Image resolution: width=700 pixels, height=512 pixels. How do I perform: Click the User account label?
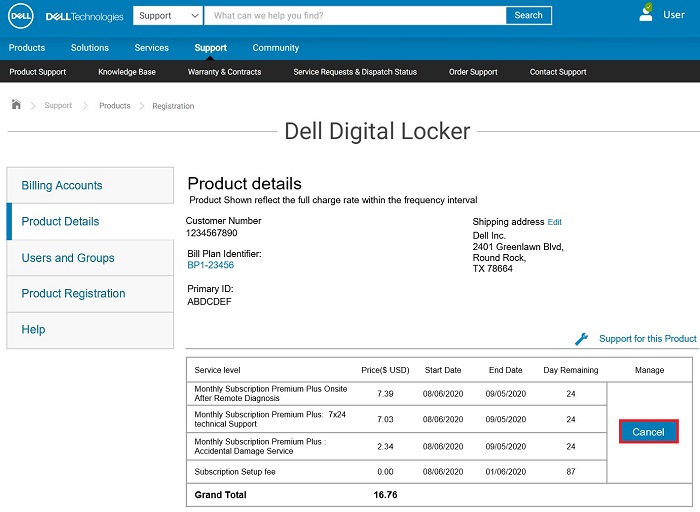(x=674, y=15)
